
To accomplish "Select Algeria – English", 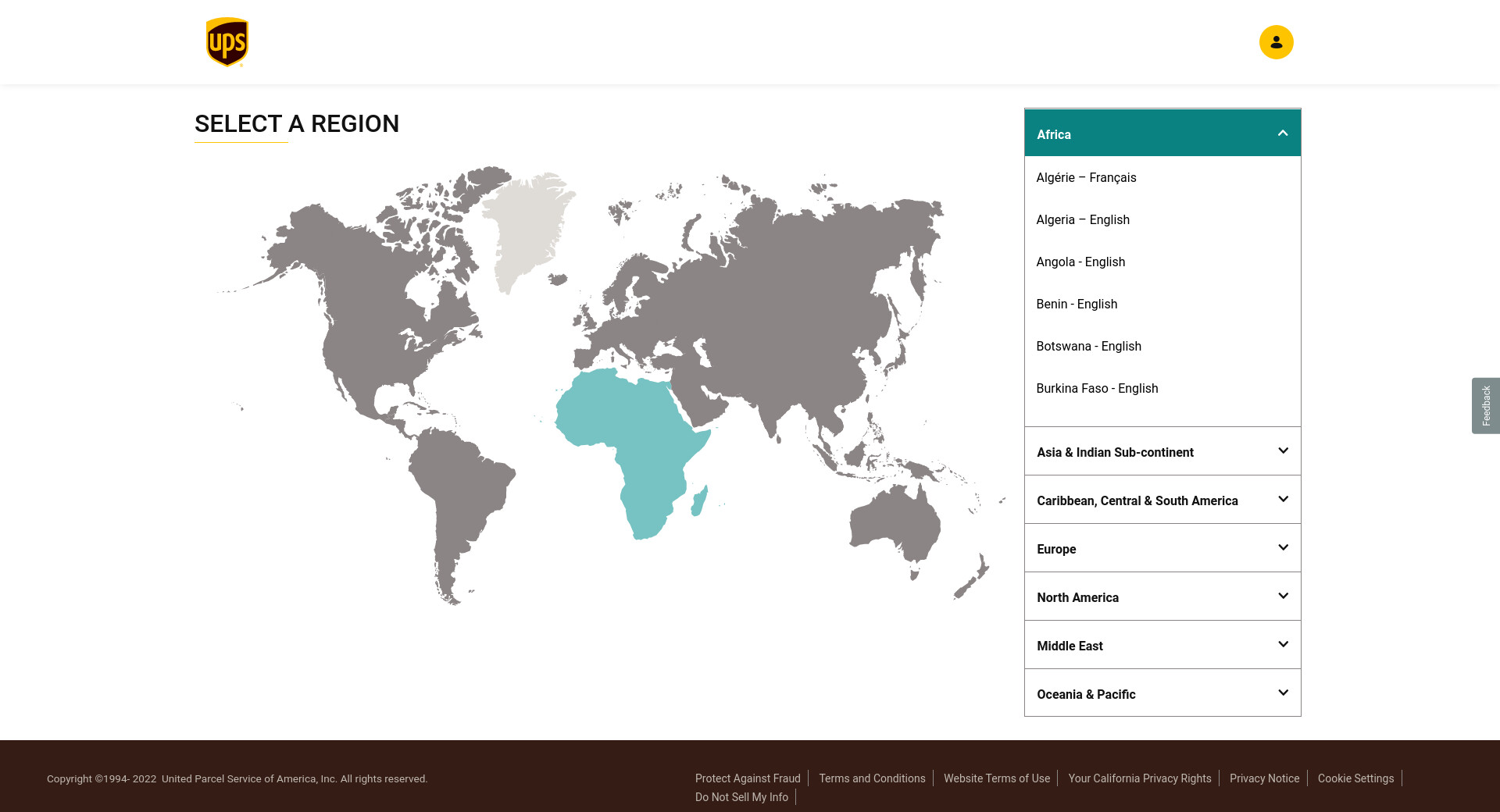I will (1083, 219).
